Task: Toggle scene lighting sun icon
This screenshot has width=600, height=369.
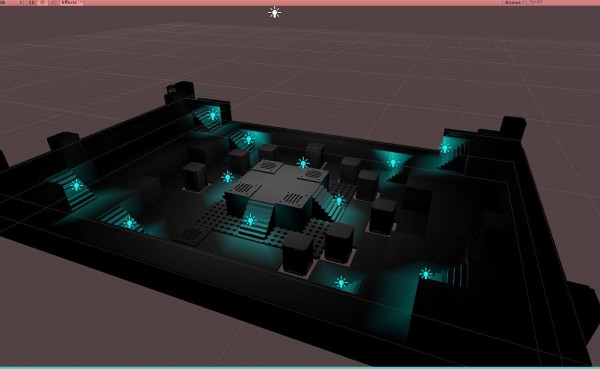Action: [42, 2]
